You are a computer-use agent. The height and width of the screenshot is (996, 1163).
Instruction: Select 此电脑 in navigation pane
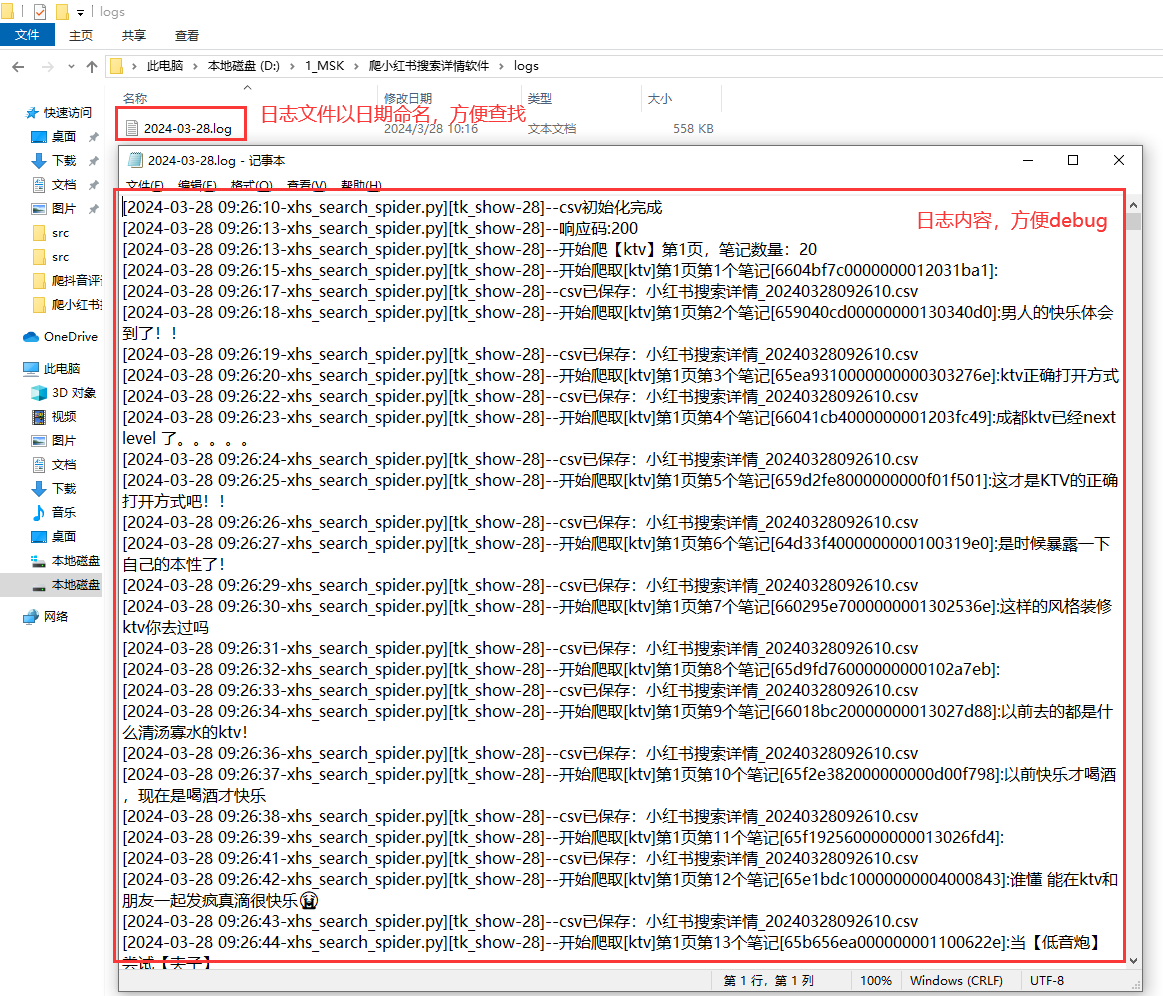click(x=62, y=369)
